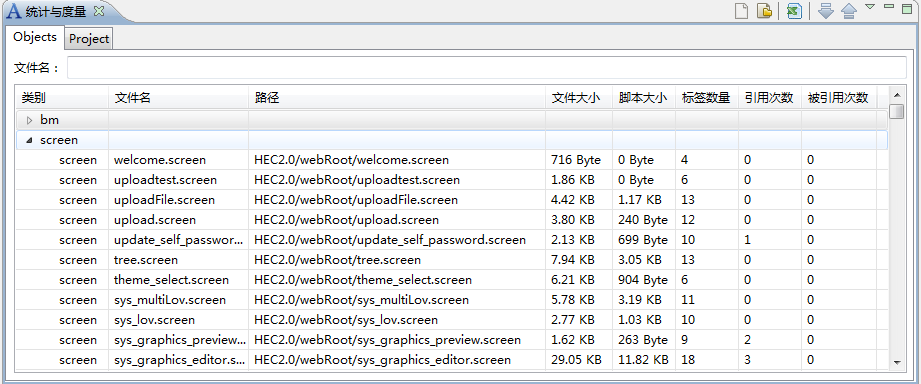This screenshot has height=384, width=921.
Task: Click the 1.86 KB file size cell
Action: [x=573, y=180]
